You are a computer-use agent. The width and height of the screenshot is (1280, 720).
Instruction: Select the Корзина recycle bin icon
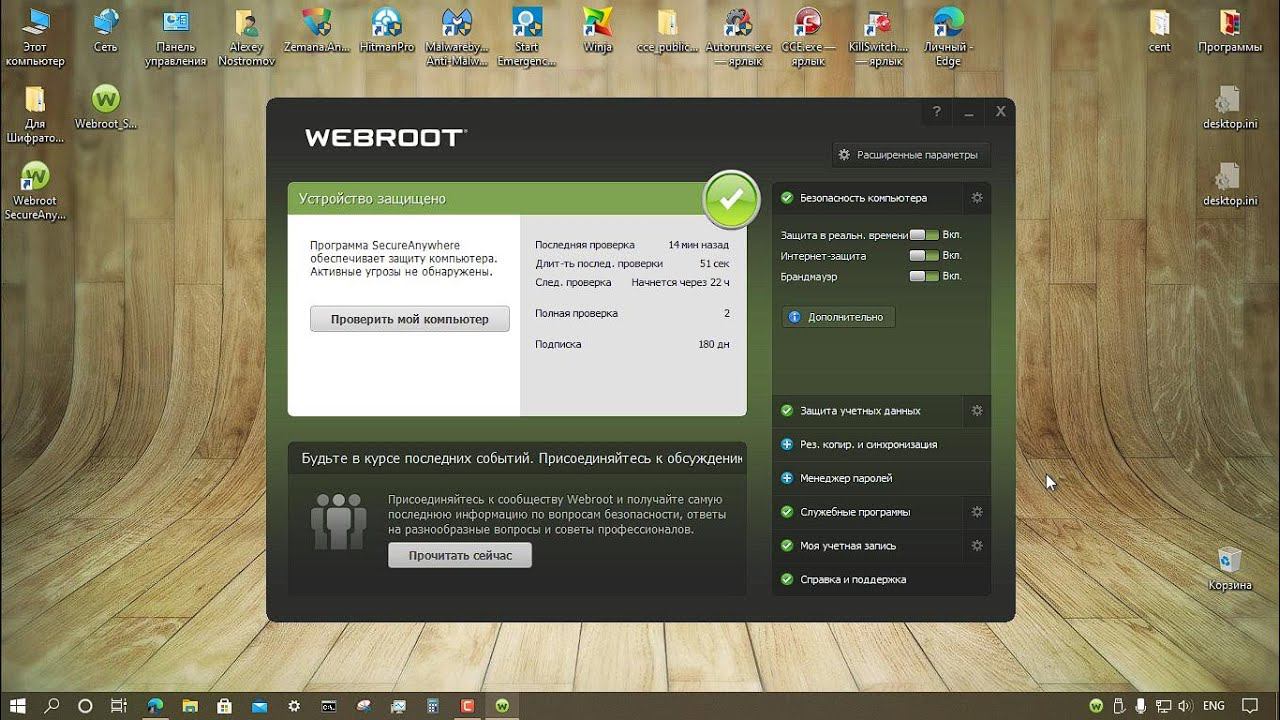[1229, 568]
